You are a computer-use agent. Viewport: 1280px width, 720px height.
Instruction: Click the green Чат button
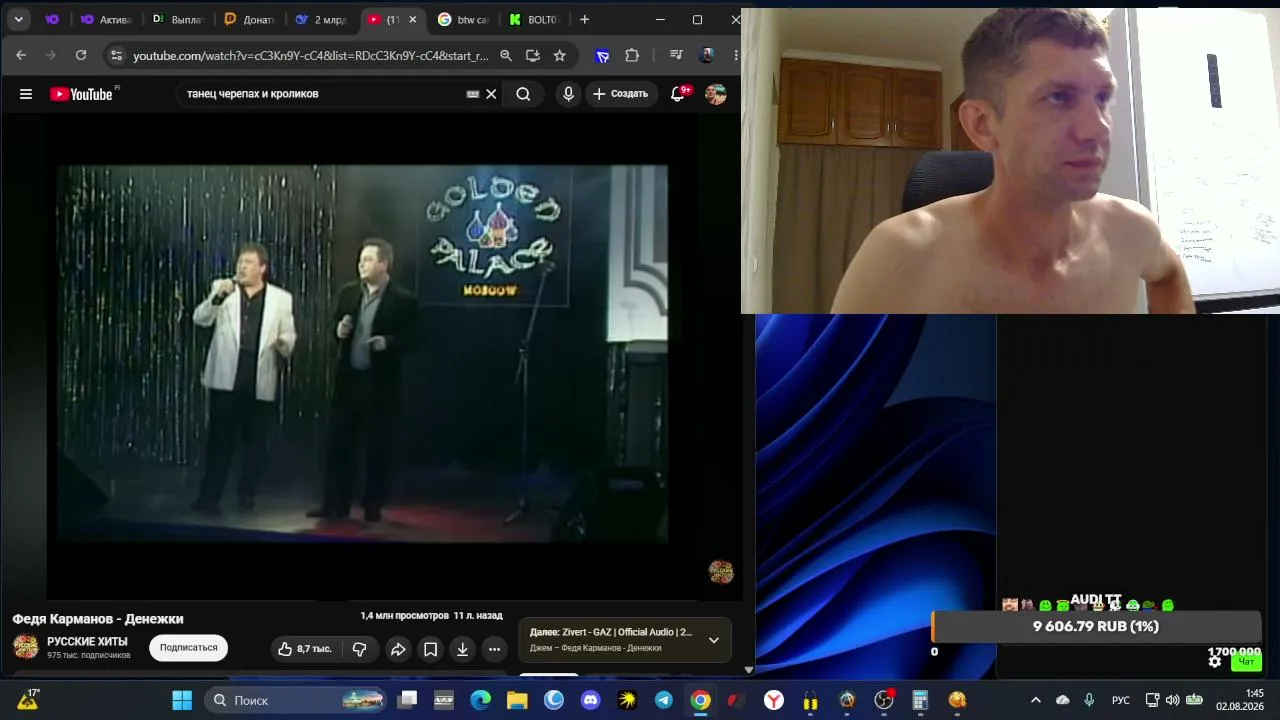(x=1246, y=662)
